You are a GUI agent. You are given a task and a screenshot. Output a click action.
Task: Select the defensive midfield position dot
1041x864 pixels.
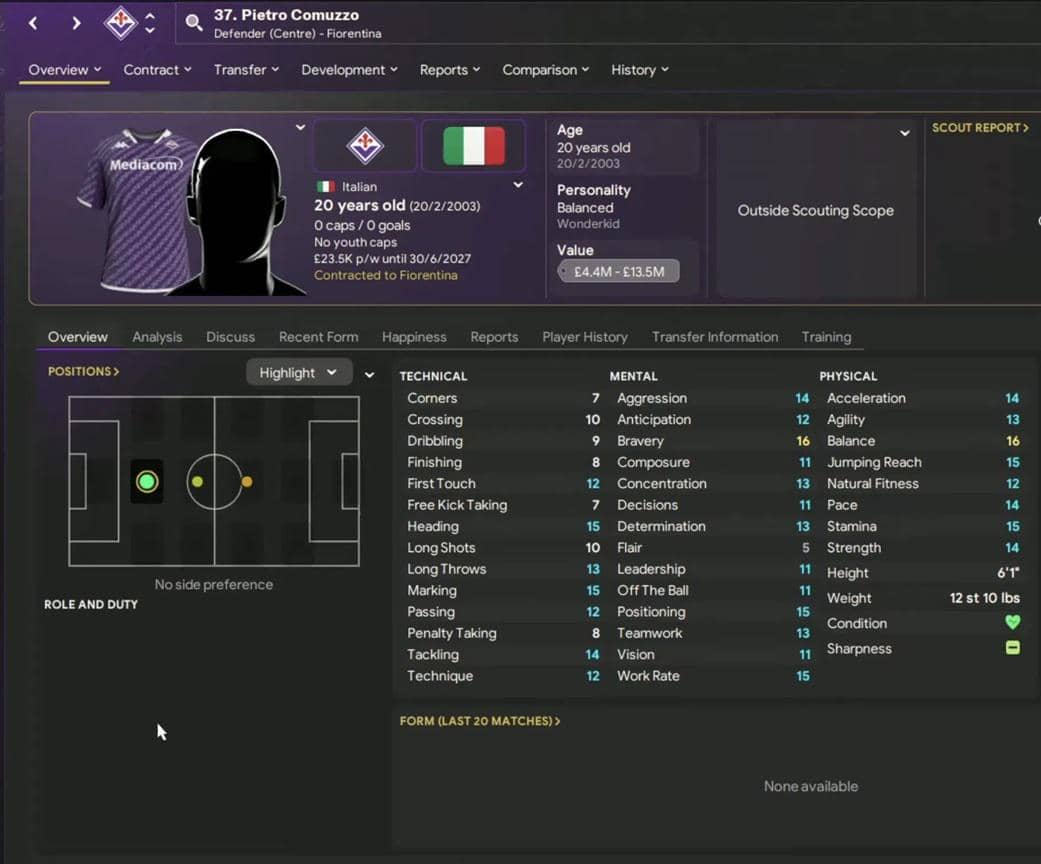pyautogui.click(x=197, y=481)
